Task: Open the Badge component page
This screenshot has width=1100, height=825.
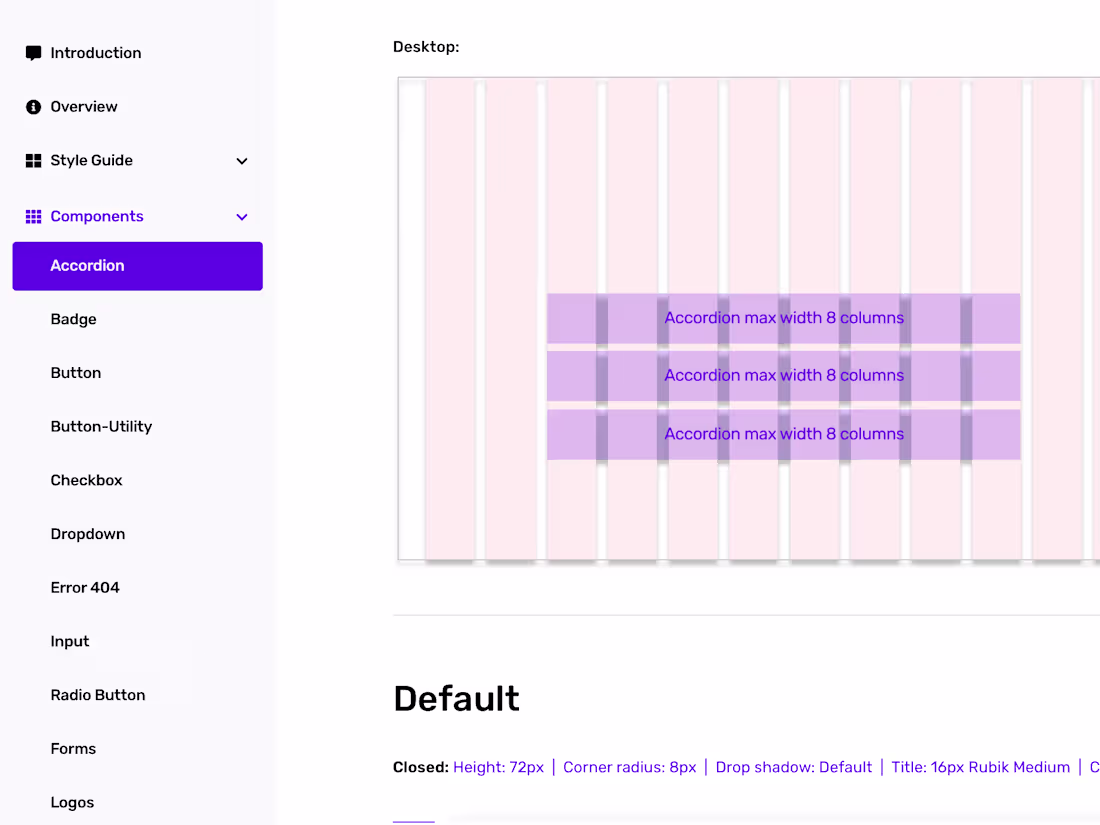Action: coord(73,319)
